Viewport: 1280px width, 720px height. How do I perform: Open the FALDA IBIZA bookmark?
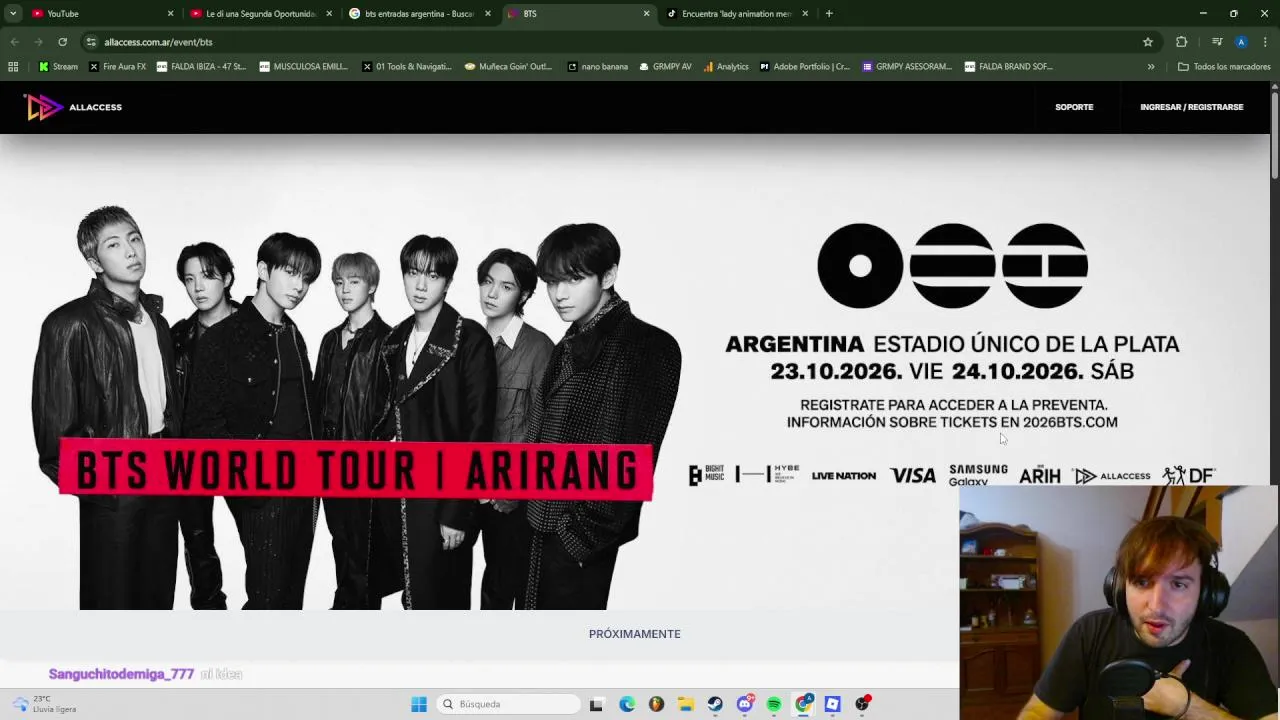201,67
